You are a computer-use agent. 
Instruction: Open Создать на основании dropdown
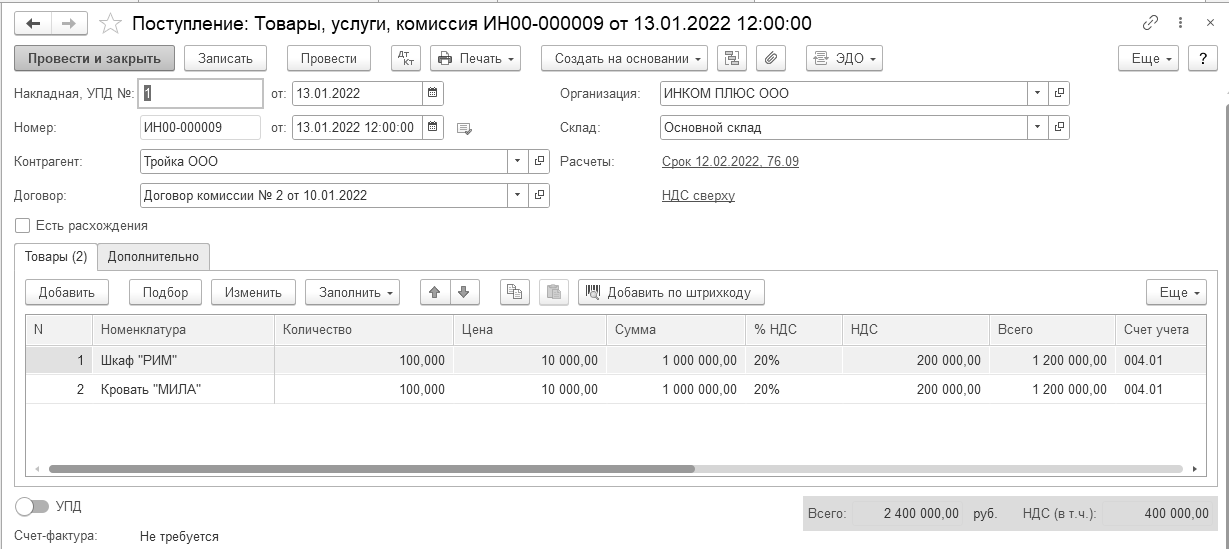(625, 58)
